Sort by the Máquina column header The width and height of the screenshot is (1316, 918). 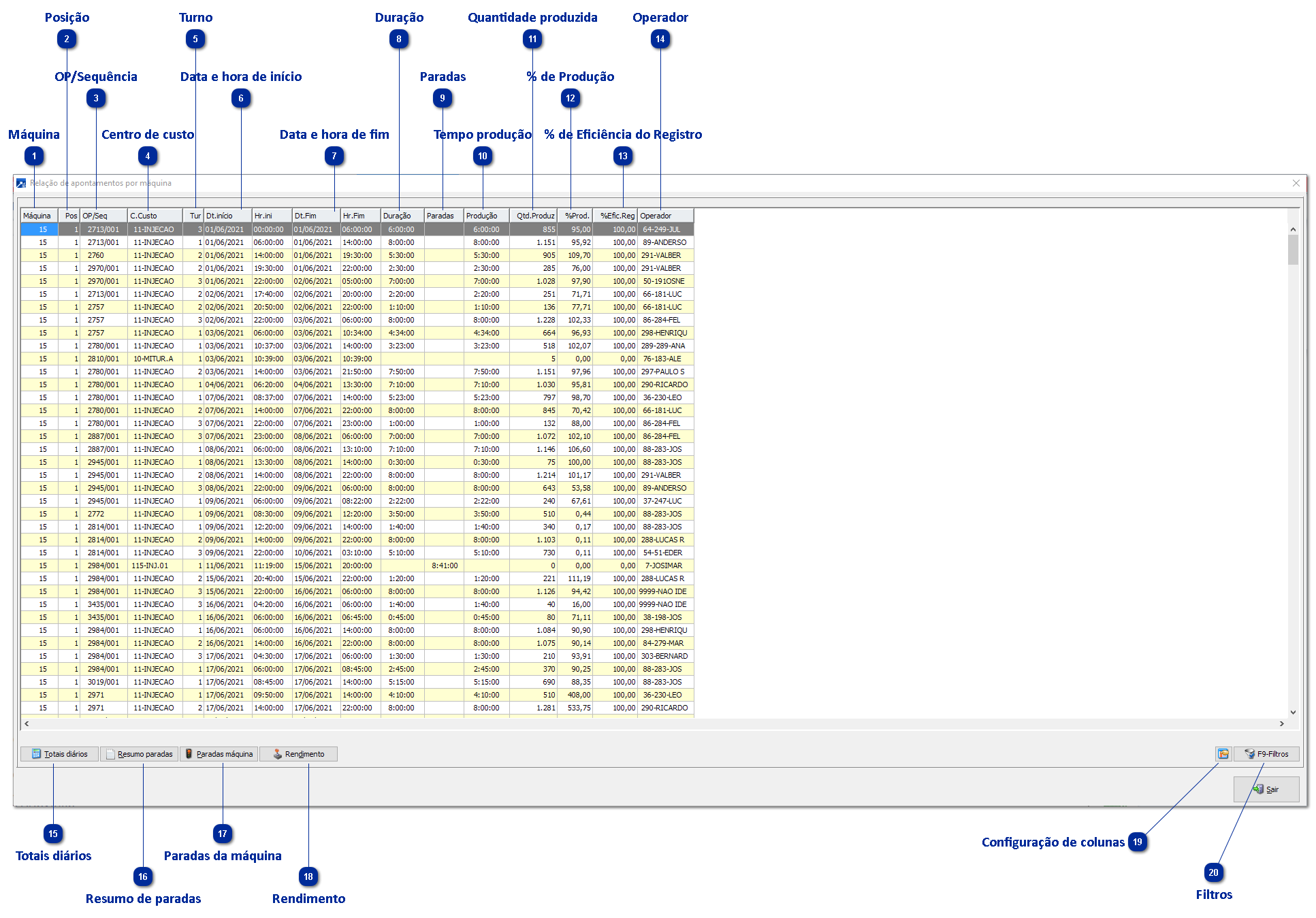pos(39,216)
